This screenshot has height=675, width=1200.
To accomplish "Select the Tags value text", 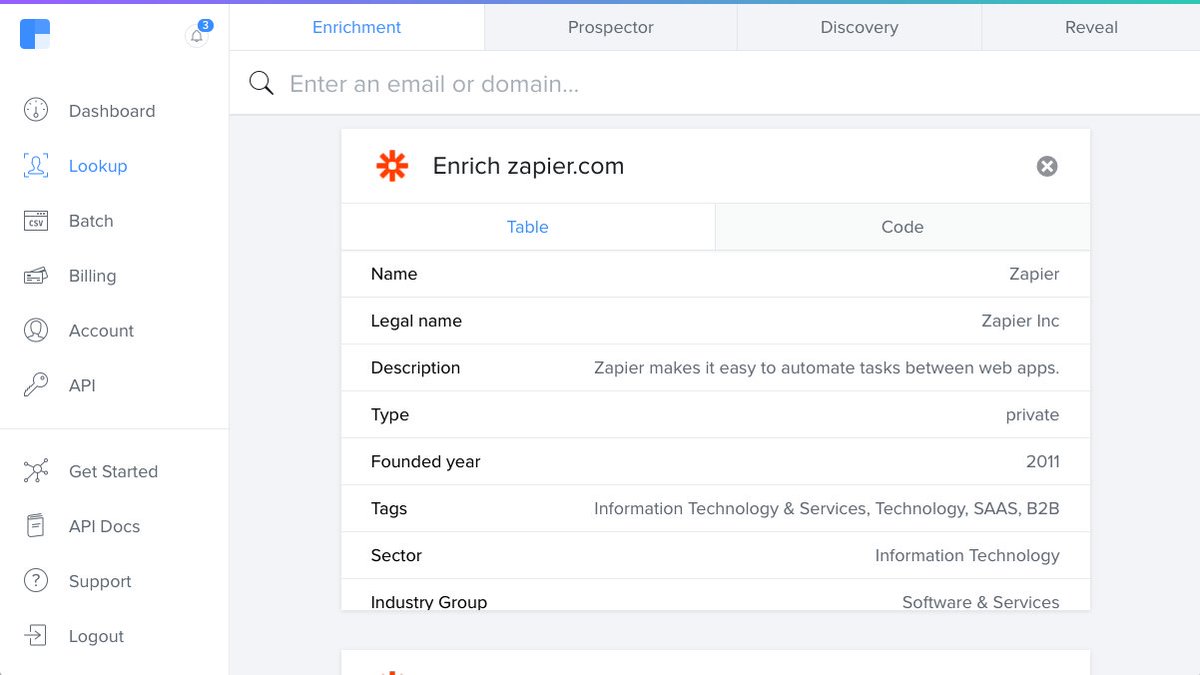I will pyautogui.click(x=826, y=509).
